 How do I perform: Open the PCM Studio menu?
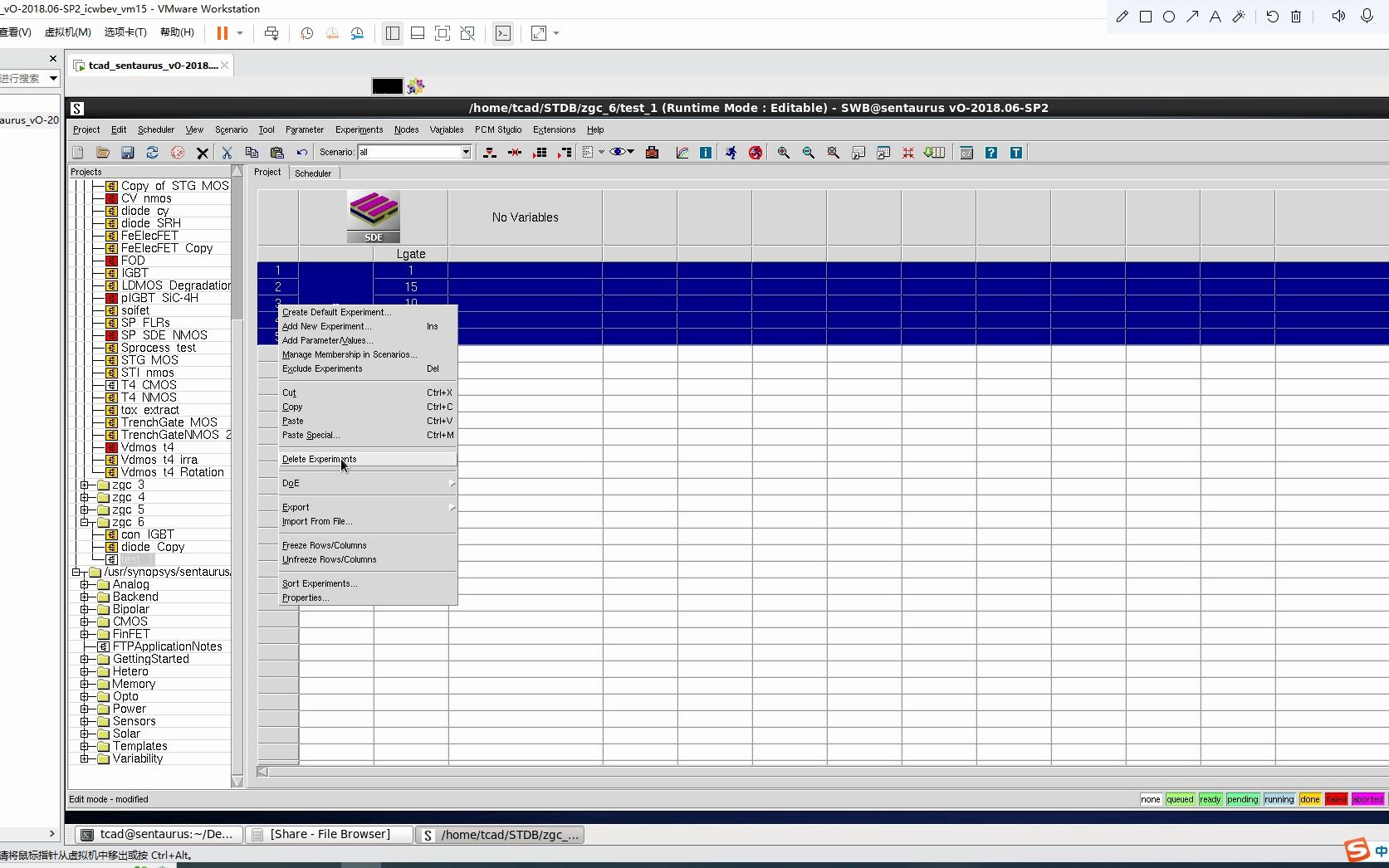[498, 129]
